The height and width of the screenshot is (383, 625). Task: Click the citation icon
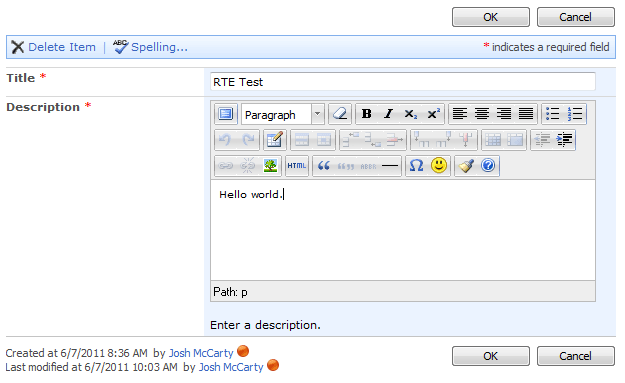pyautogui.click(x=346, y=165)
